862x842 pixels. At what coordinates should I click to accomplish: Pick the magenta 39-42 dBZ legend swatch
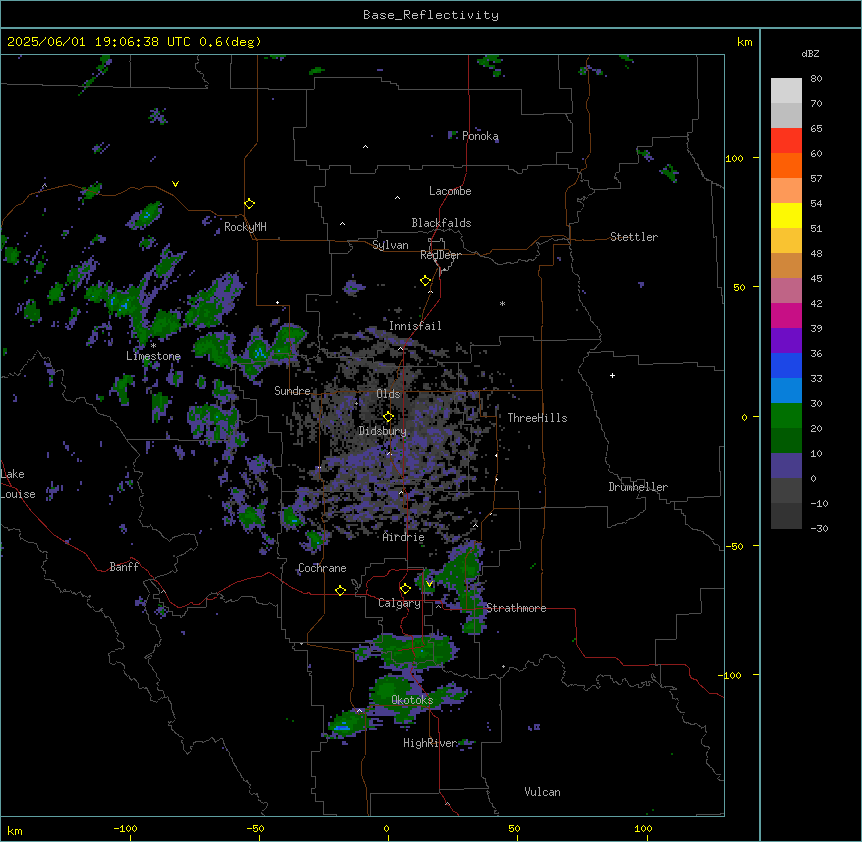click(x=786, y=315)
